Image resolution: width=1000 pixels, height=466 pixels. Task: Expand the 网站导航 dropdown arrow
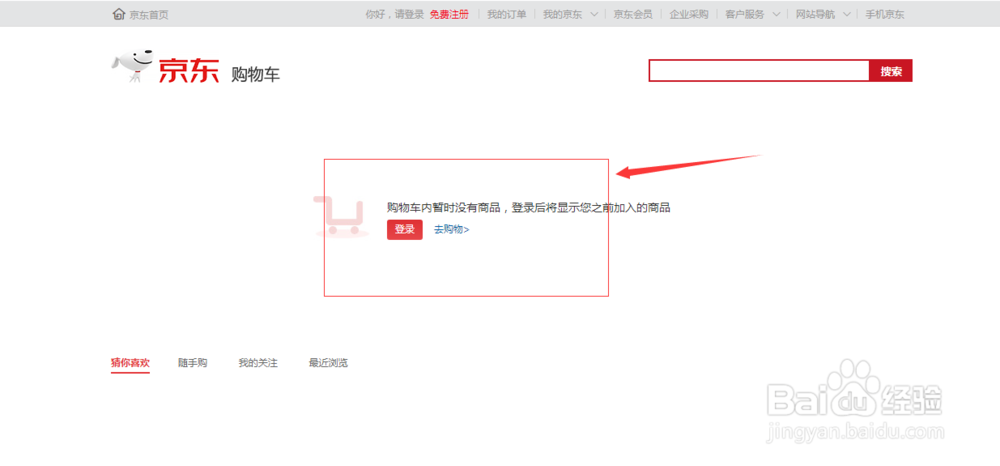tap(846, 14)
